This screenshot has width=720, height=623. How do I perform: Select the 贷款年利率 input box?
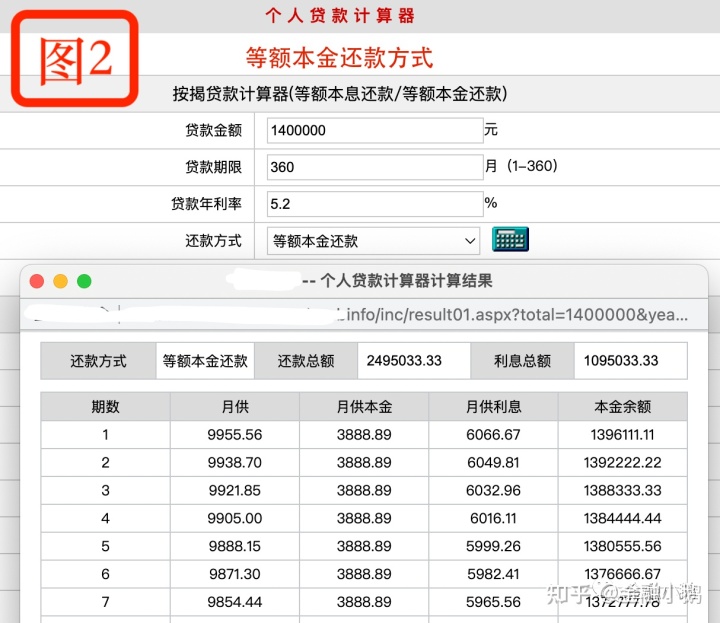pyautogui.click(x=375, y=204)
